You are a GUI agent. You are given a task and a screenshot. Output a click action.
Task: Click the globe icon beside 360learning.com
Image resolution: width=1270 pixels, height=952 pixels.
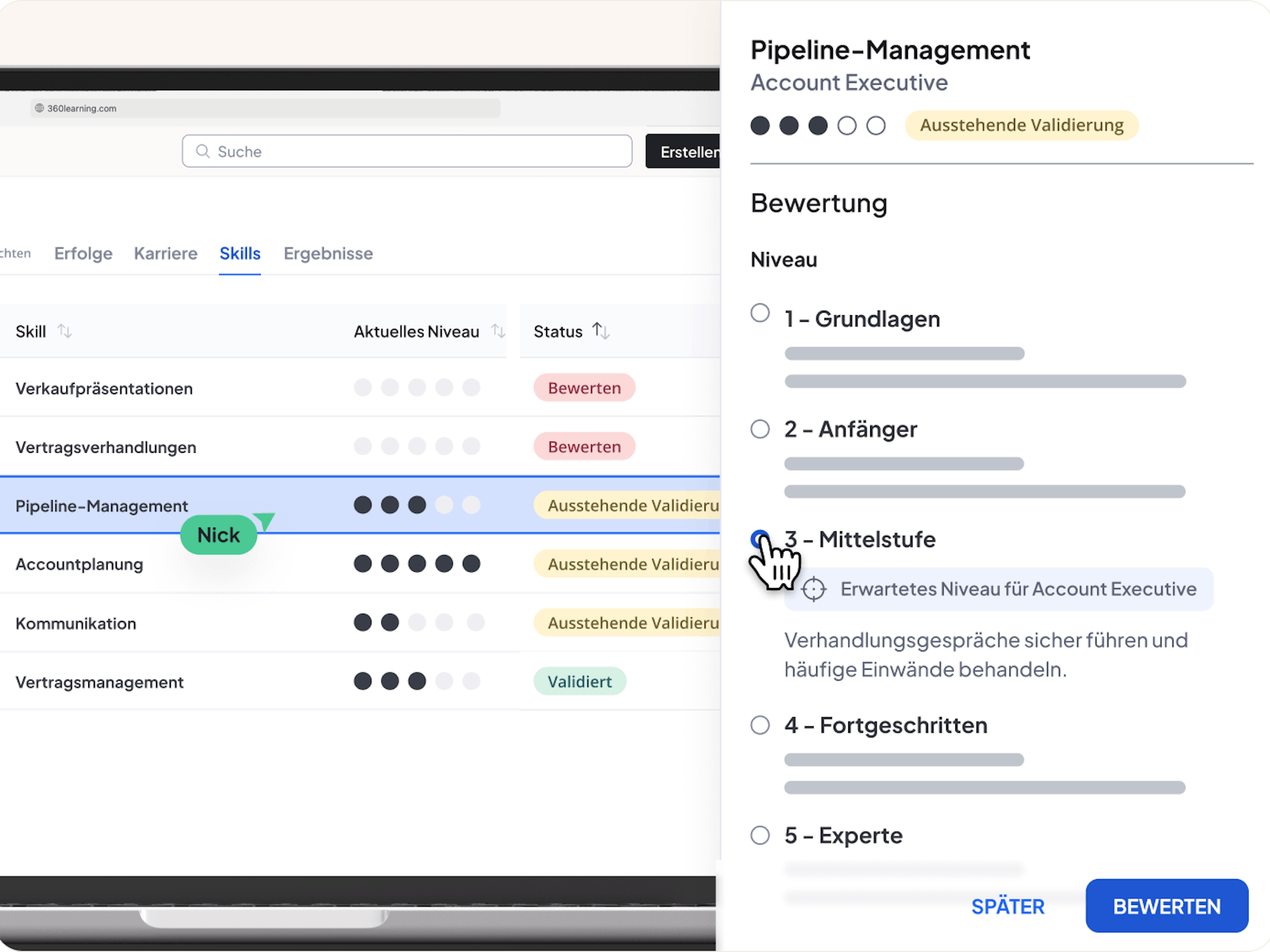(39, 108)
